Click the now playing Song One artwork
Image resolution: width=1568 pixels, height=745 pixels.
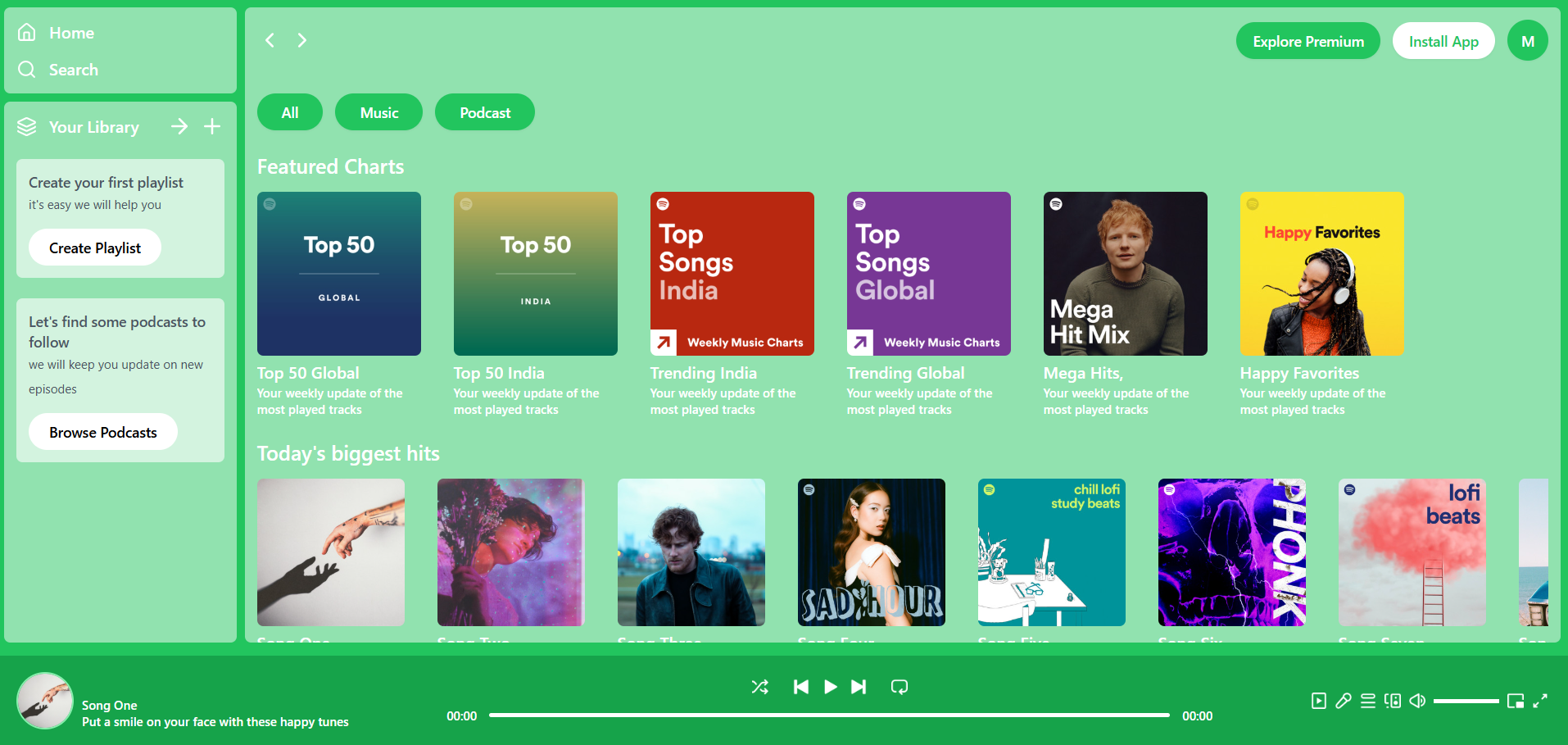45,701
